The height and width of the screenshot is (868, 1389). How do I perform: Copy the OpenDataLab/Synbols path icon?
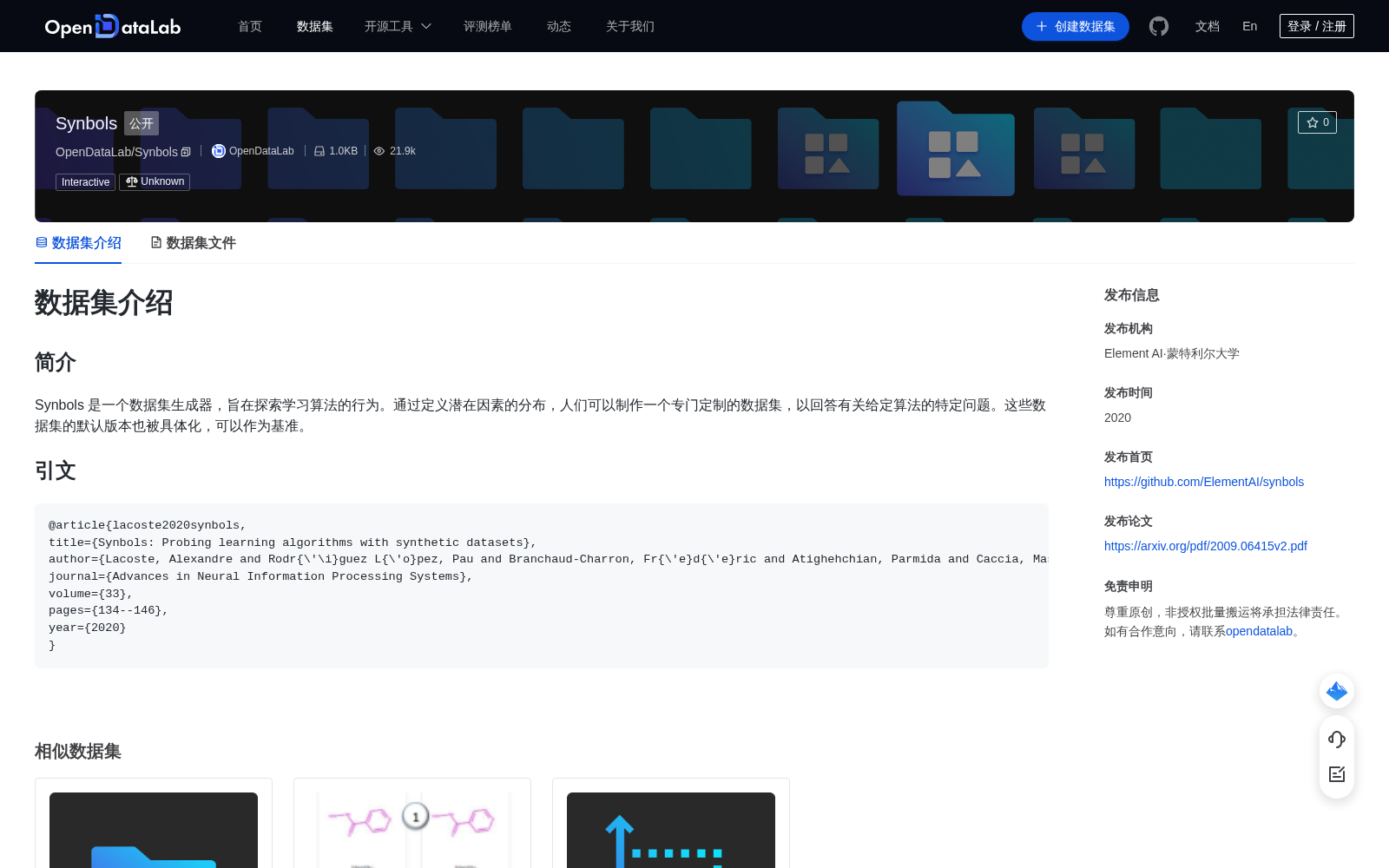click(x=186, y=152)
